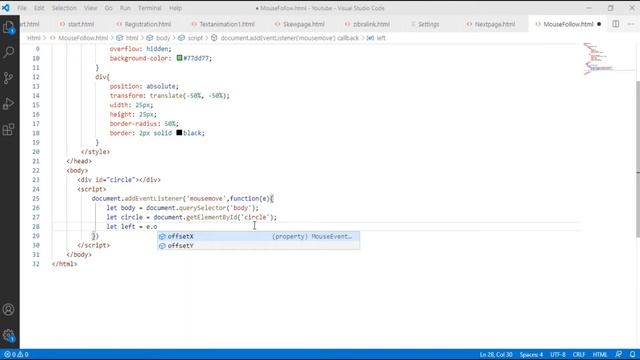Viewport: 640px width, 360px height.
Task: Click the feedback icon in status bar
Action: pyautogui.click(x=619, y=354)
